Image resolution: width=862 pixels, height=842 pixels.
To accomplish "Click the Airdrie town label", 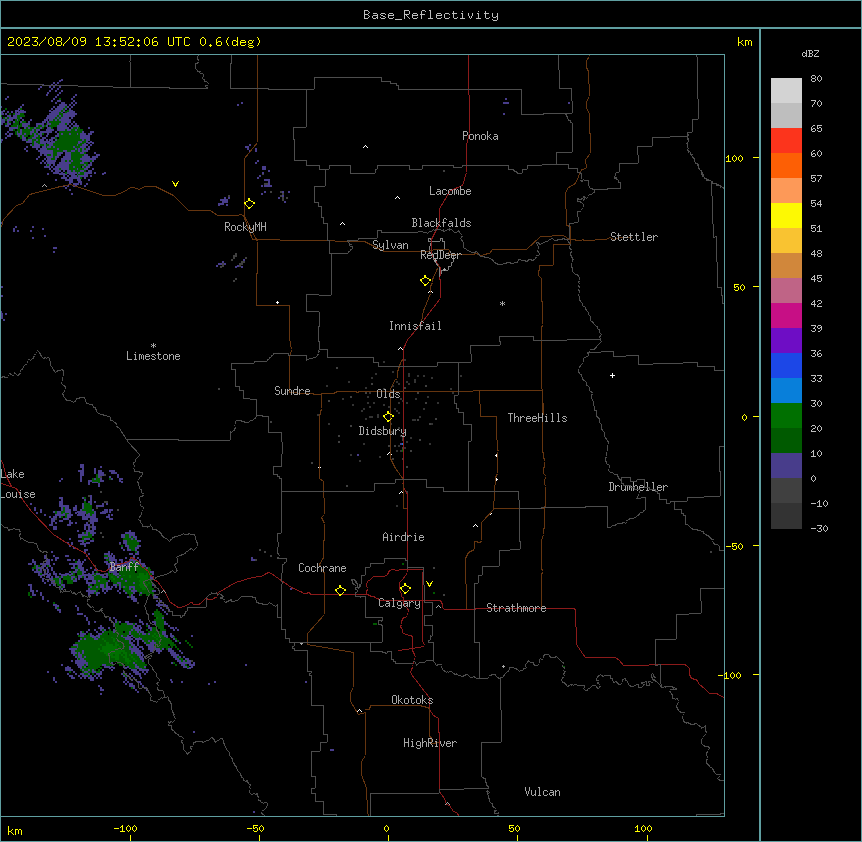I will pyautogui.click(x=403, y=537).
